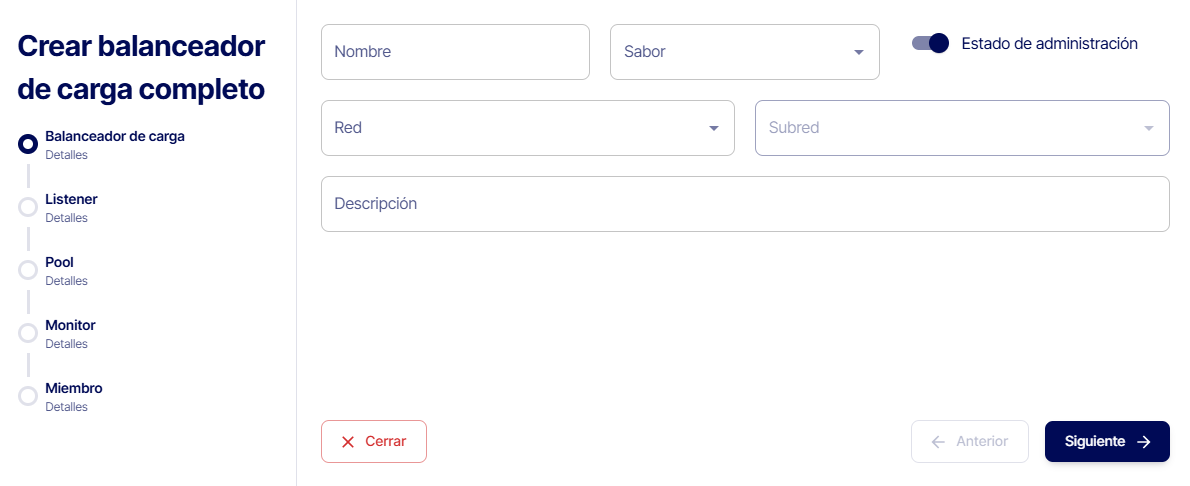Click the Cerrar button
The image size is (1190, 486).
point(374,442)
